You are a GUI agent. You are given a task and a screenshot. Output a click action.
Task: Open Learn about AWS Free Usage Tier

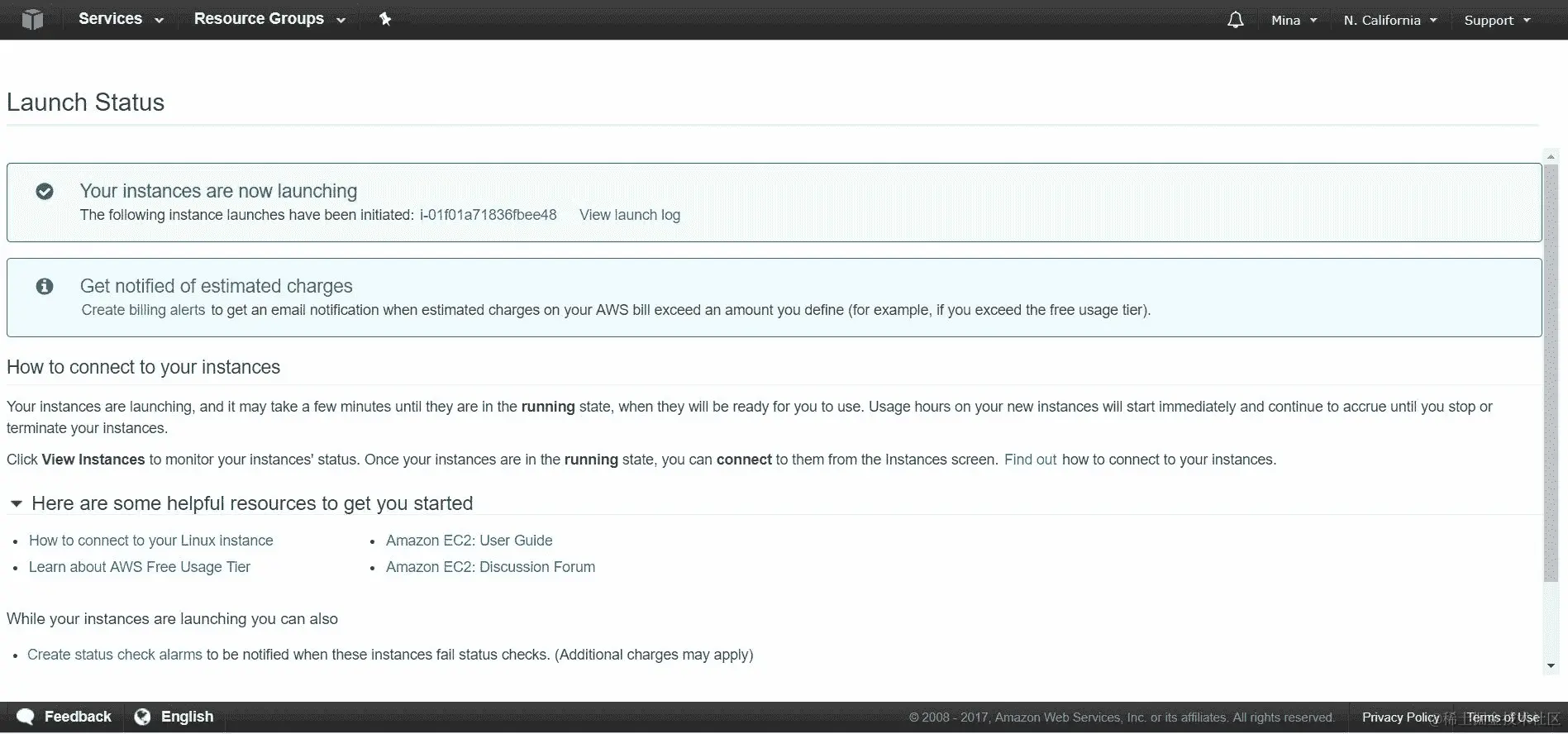point(140,567)
